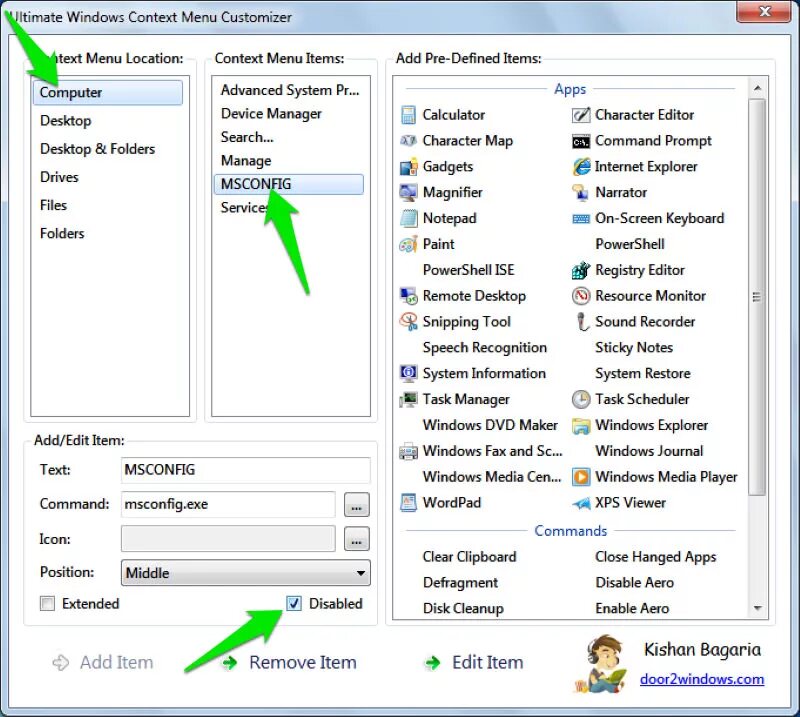Add Speech Recognition pre-defined item
The height and width of the screenshot is (717, 800).
(485, 348)
